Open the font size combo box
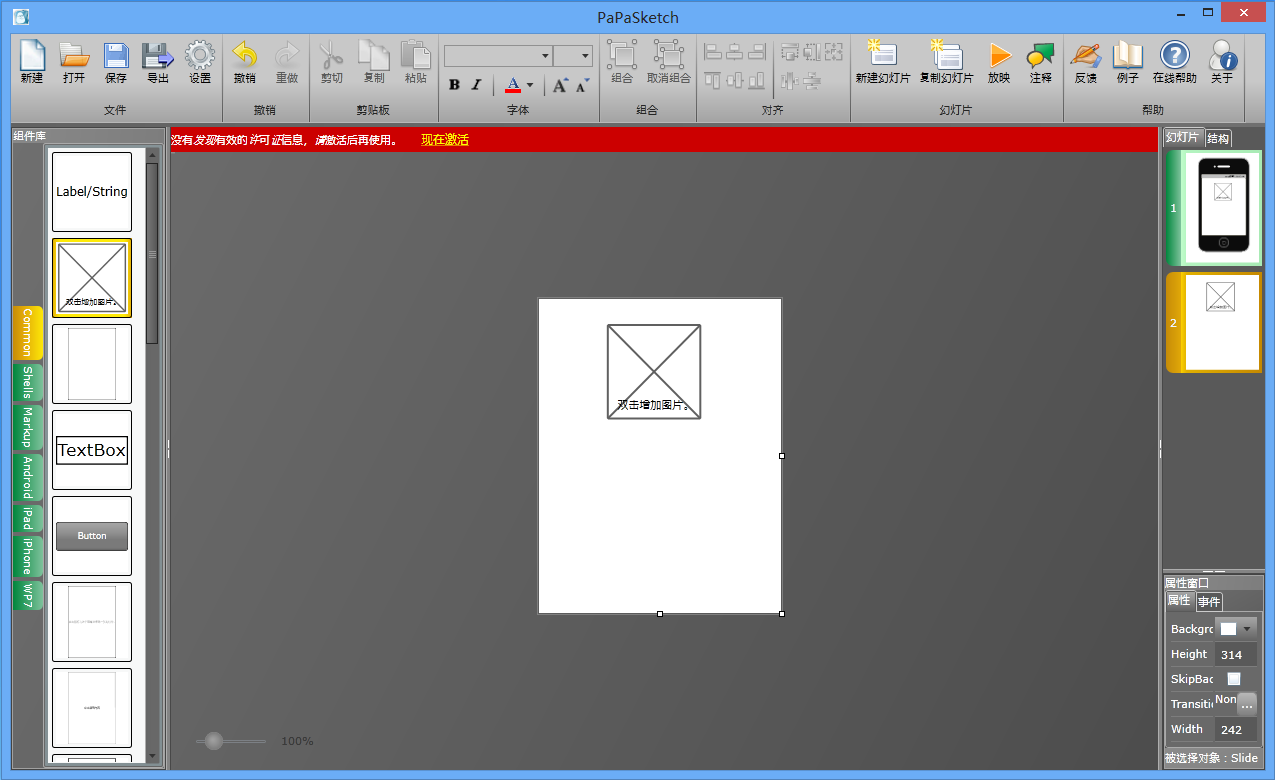Image resolution: width=1275 pixels, height=780 pixels. pos(573,56)
